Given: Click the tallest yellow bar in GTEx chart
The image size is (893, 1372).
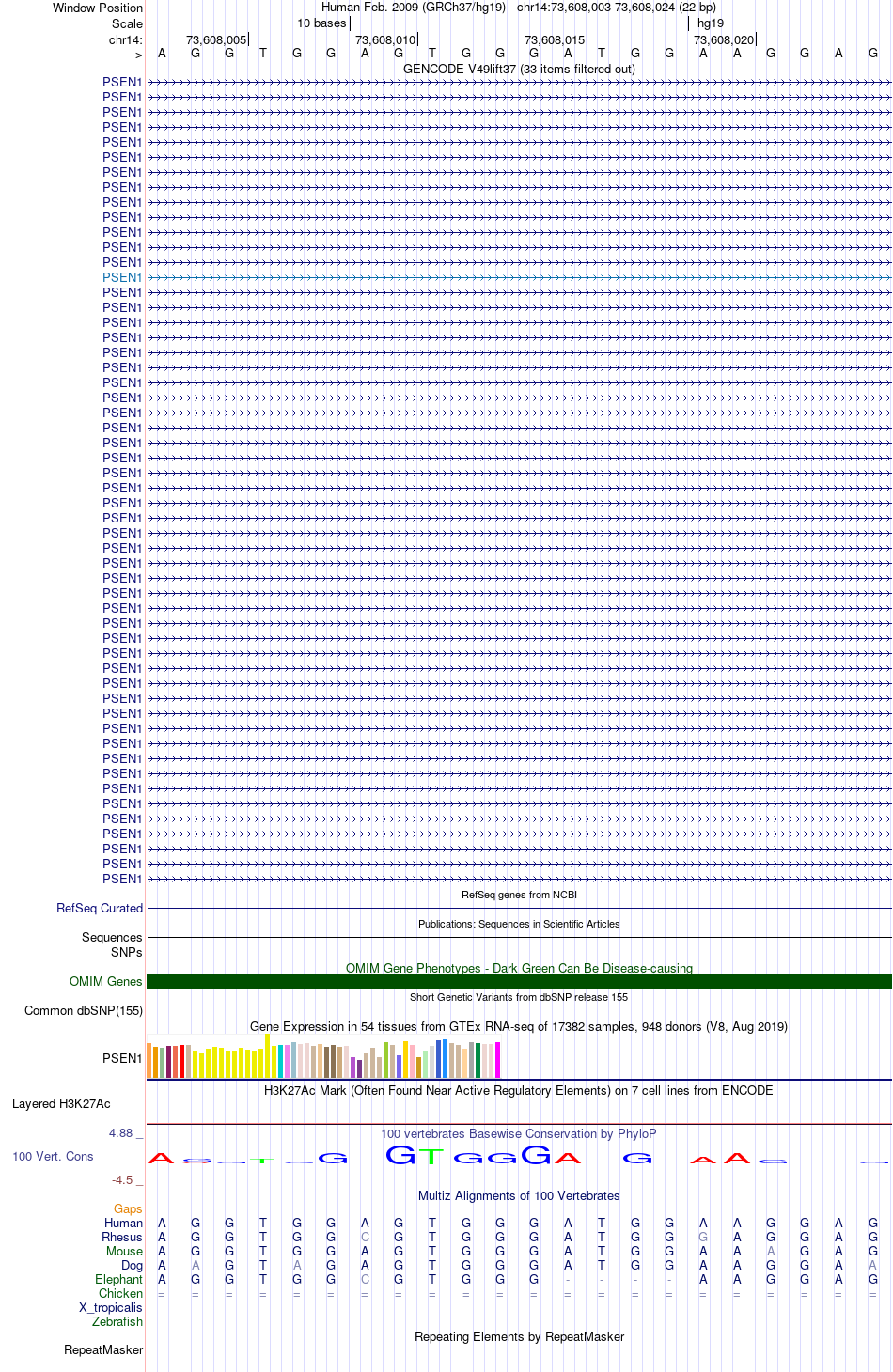Looking at the screenshot, I should click(x=268, y=1055).
